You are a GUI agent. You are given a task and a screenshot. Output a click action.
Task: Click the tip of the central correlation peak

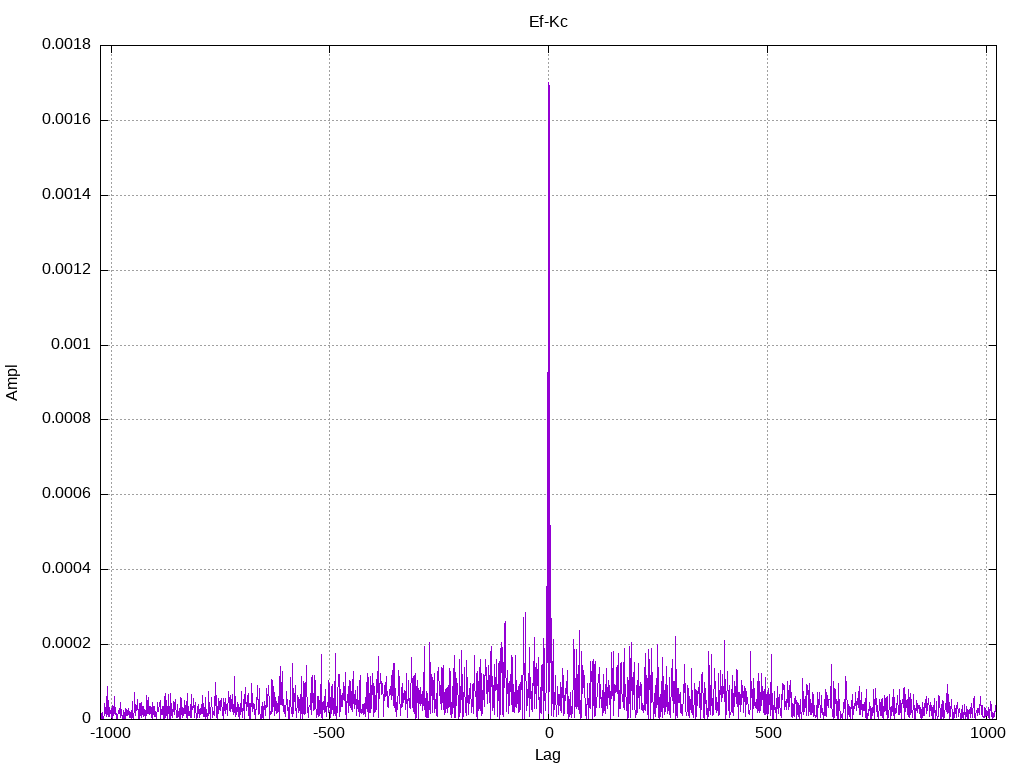(549, 84)
